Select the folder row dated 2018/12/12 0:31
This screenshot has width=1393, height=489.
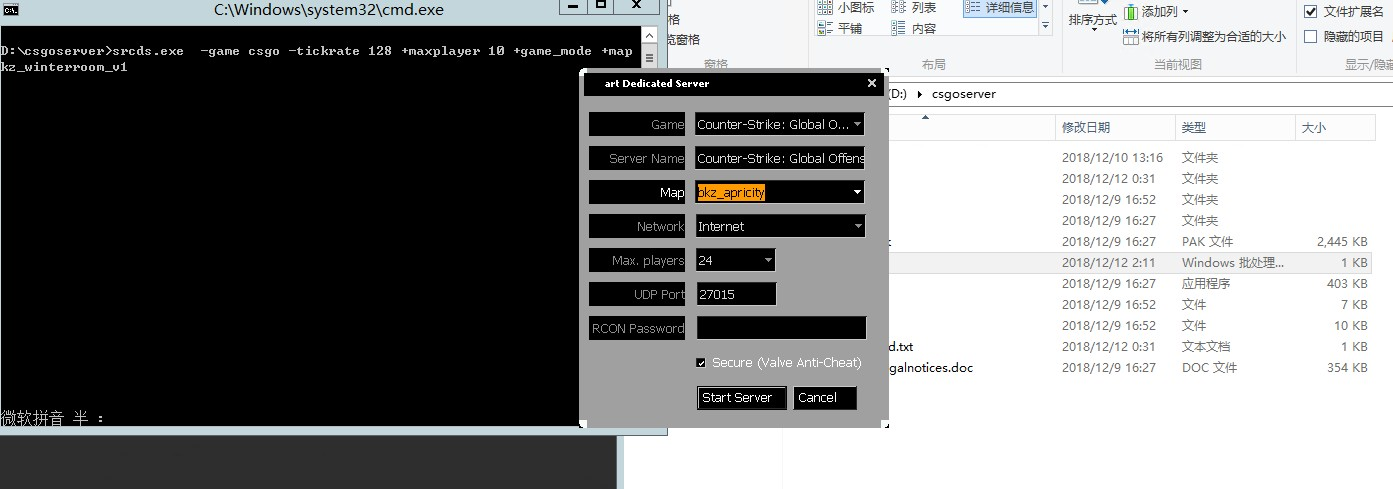pos(1130,179)
